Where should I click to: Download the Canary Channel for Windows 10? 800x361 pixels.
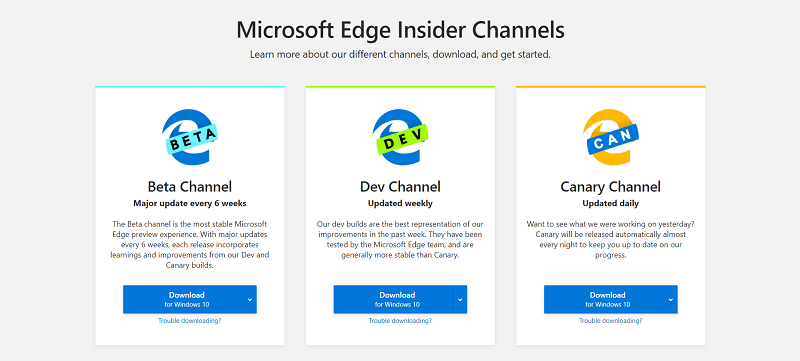pos(604,299)
